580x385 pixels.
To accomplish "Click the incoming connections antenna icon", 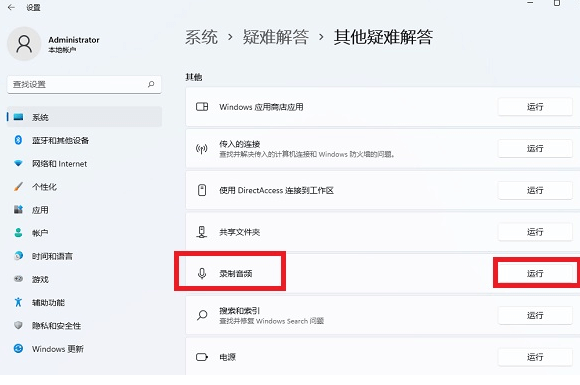I will pos(202,149).
